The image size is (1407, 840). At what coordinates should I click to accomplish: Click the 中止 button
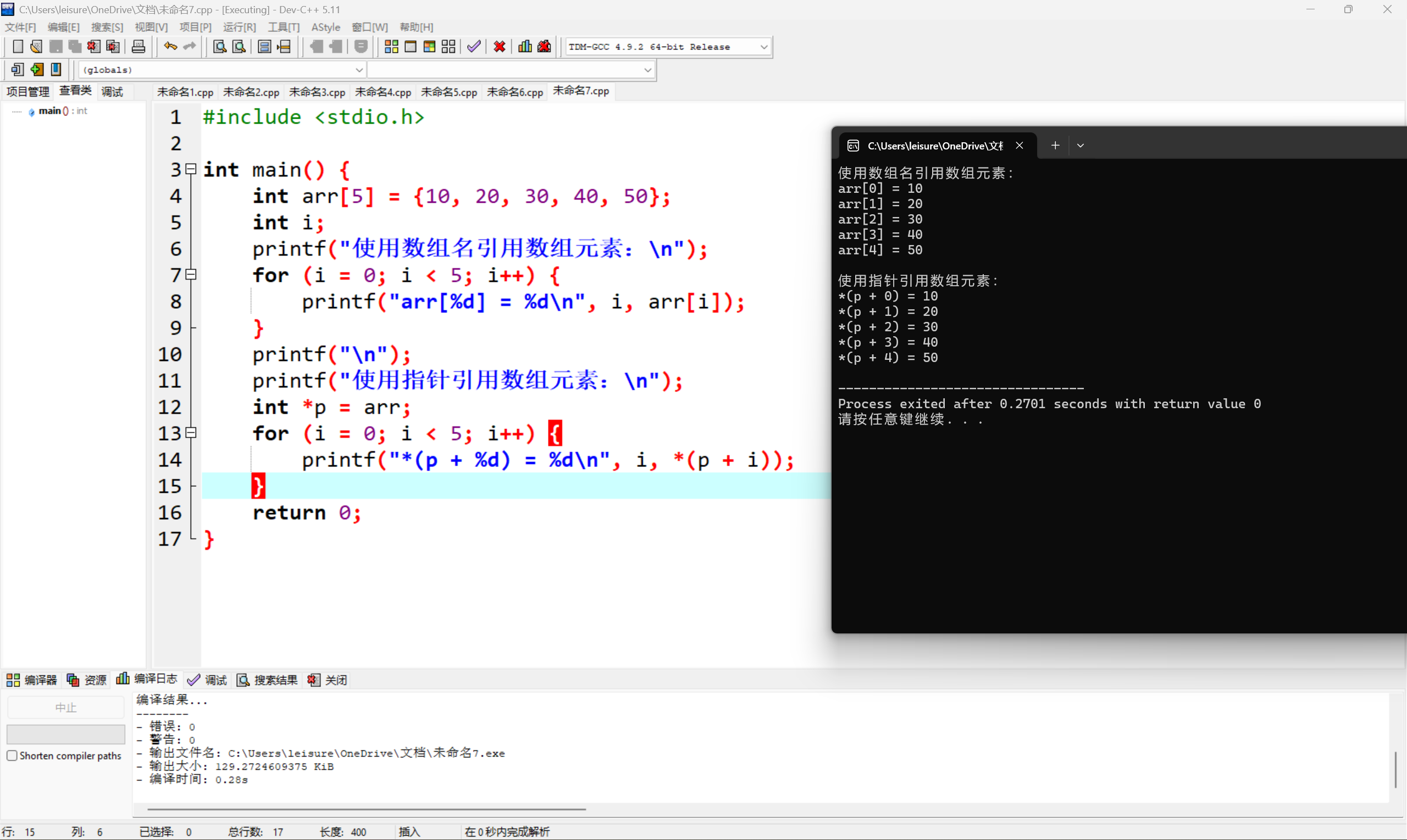pyautogui.click(x=66, y=707)
